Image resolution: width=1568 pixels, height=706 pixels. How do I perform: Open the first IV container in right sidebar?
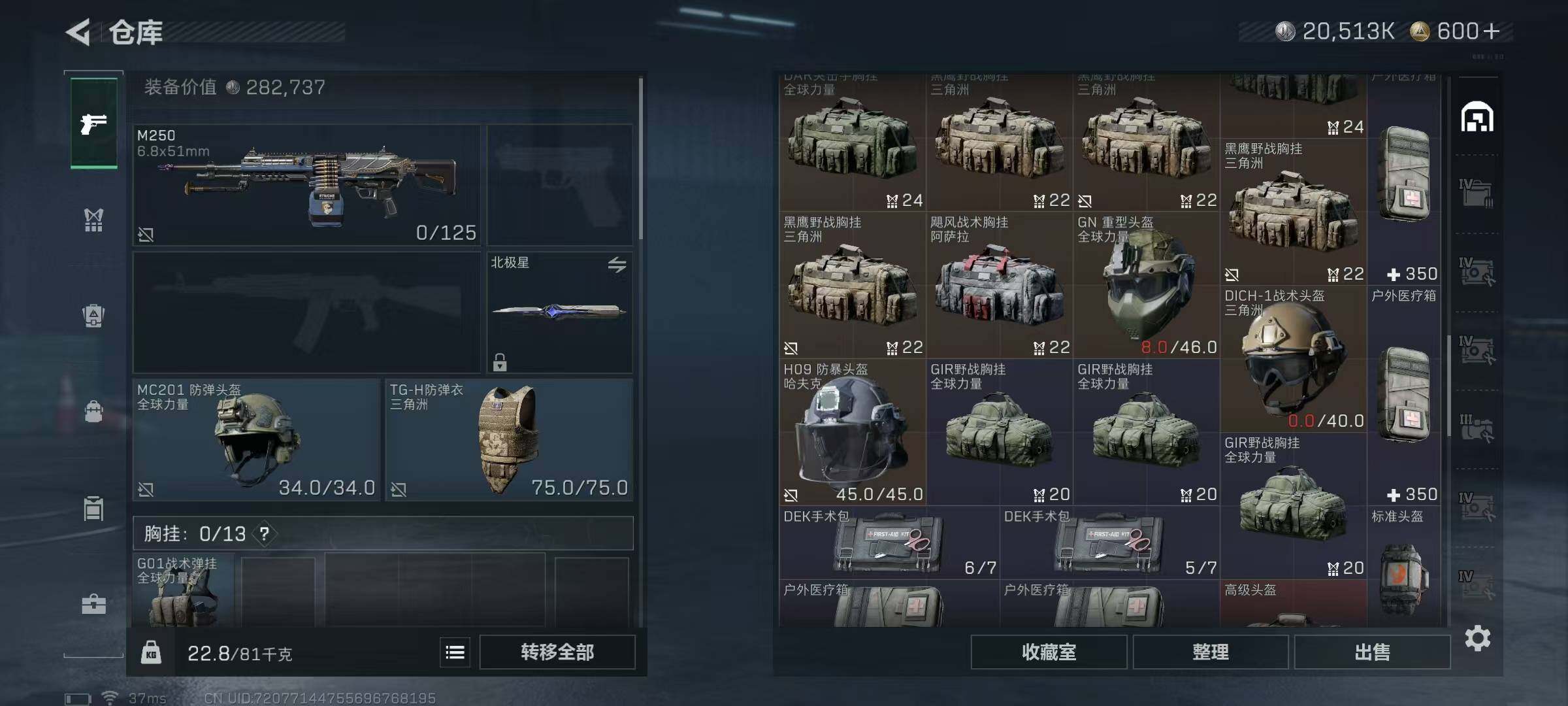click(x=1477, y=193)
